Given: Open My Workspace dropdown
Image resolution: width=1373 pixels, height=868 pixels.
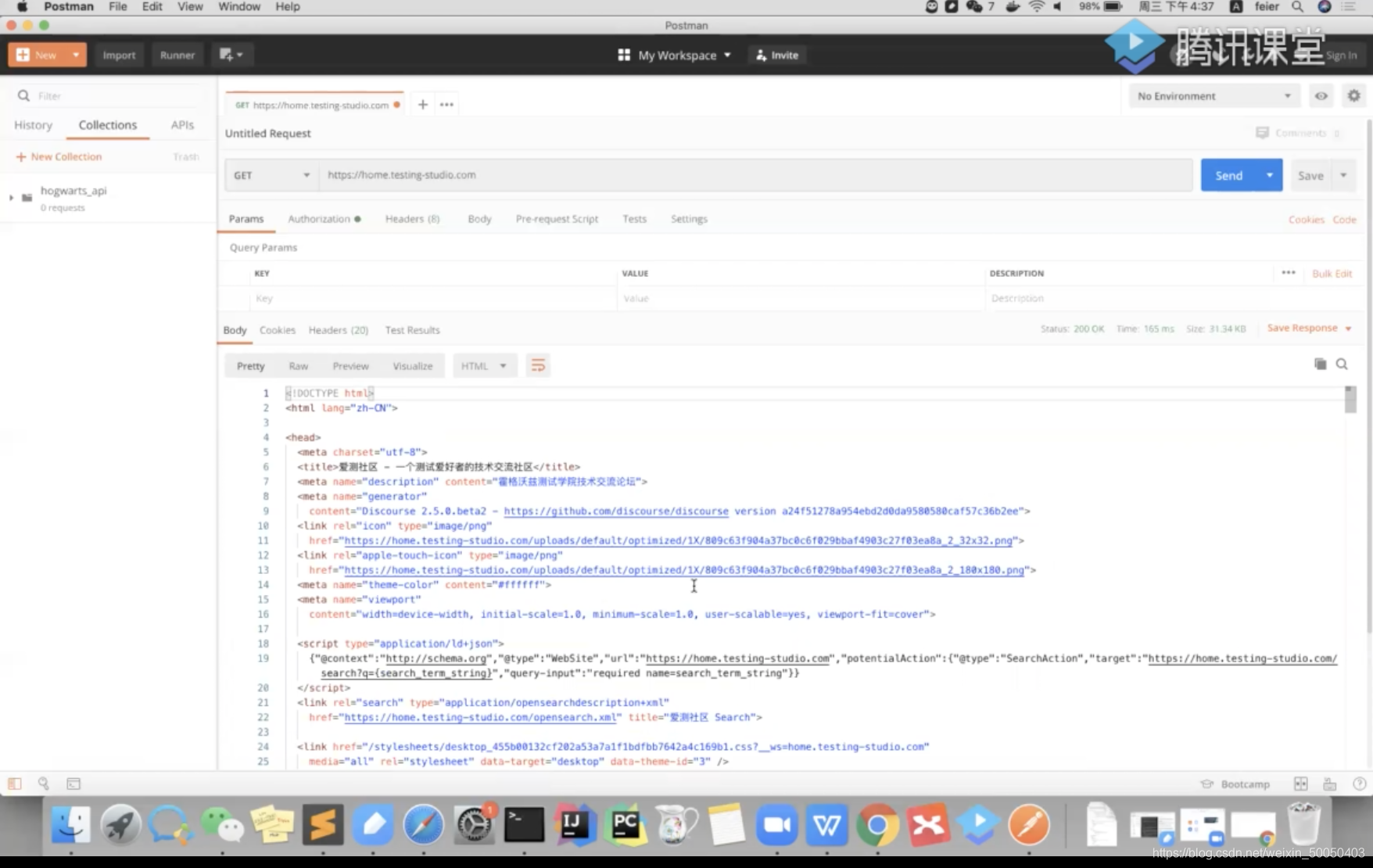Looking at the screenshot, I should pyautogui.click(x=674, y=55).
